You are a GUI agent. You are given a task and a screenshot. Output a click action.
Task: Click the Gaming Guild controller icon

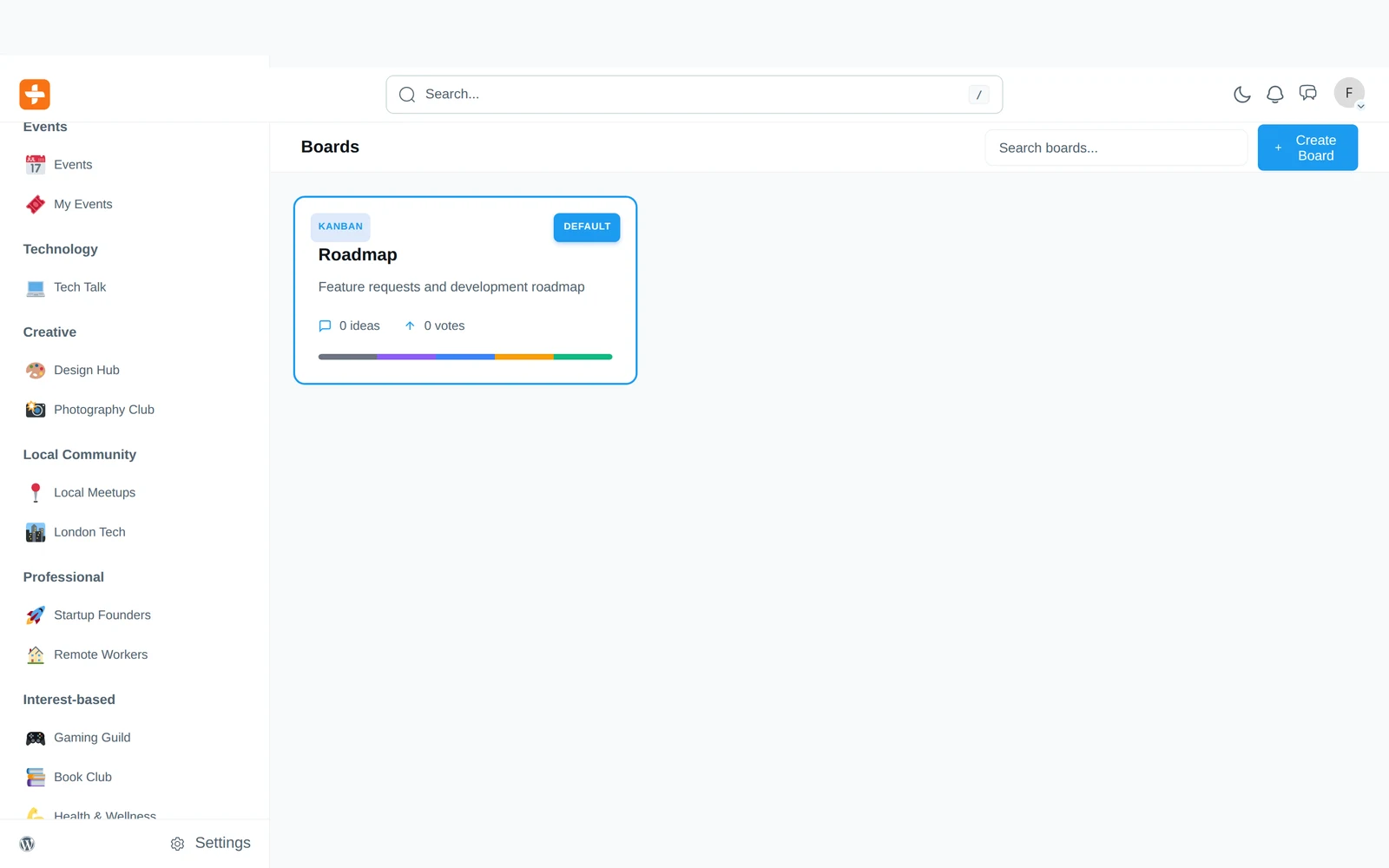click(x=36, y=738)
